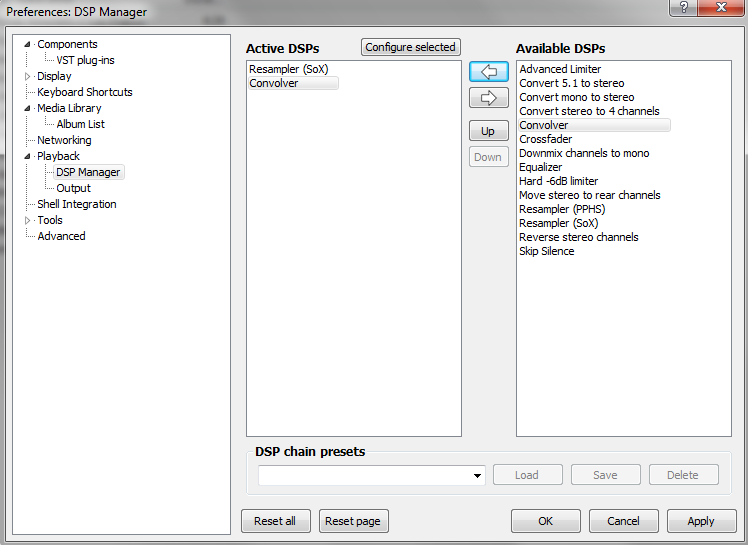Select Playback in the tree
Screen dimensions: 748x545
tap(58, 156)
